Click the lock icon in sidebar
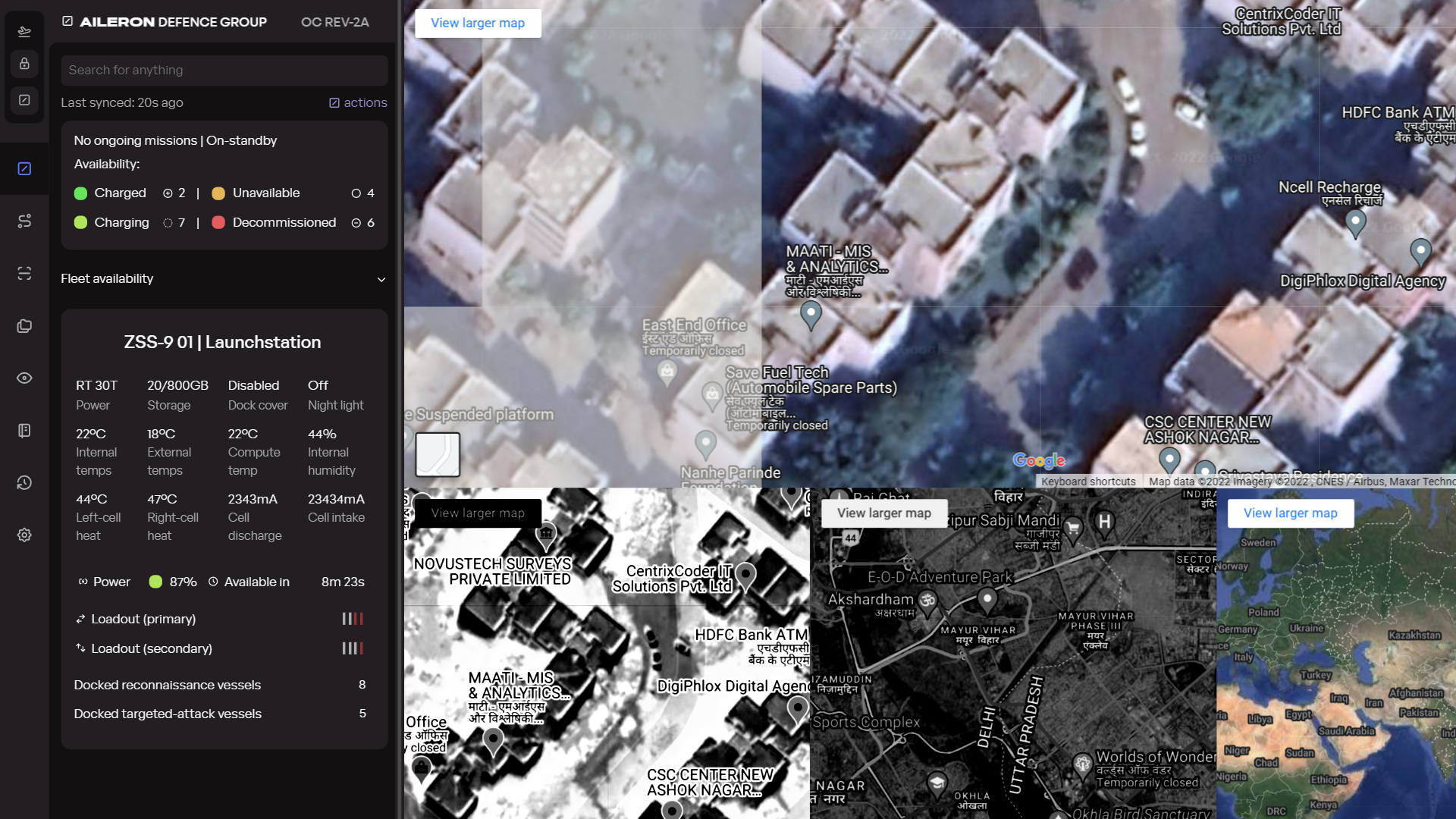Screen dimensions: 1456x819 pos(24,64)
